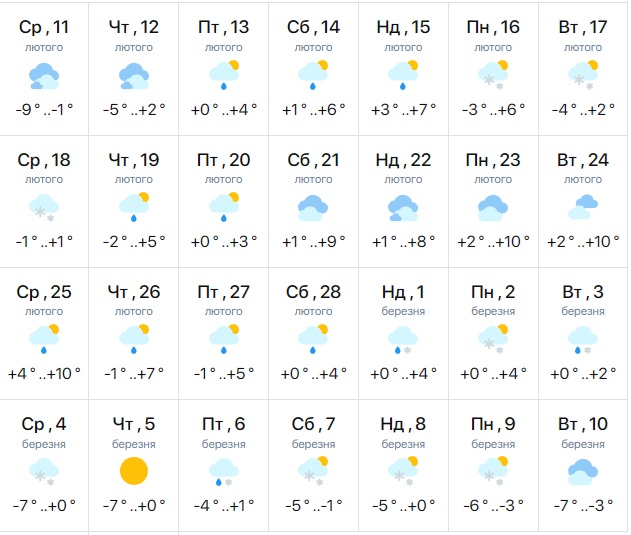Click the cloudy icon for Sunday, February 22
The width and height of the screenshot is (631, 535).
pos(404,207)
